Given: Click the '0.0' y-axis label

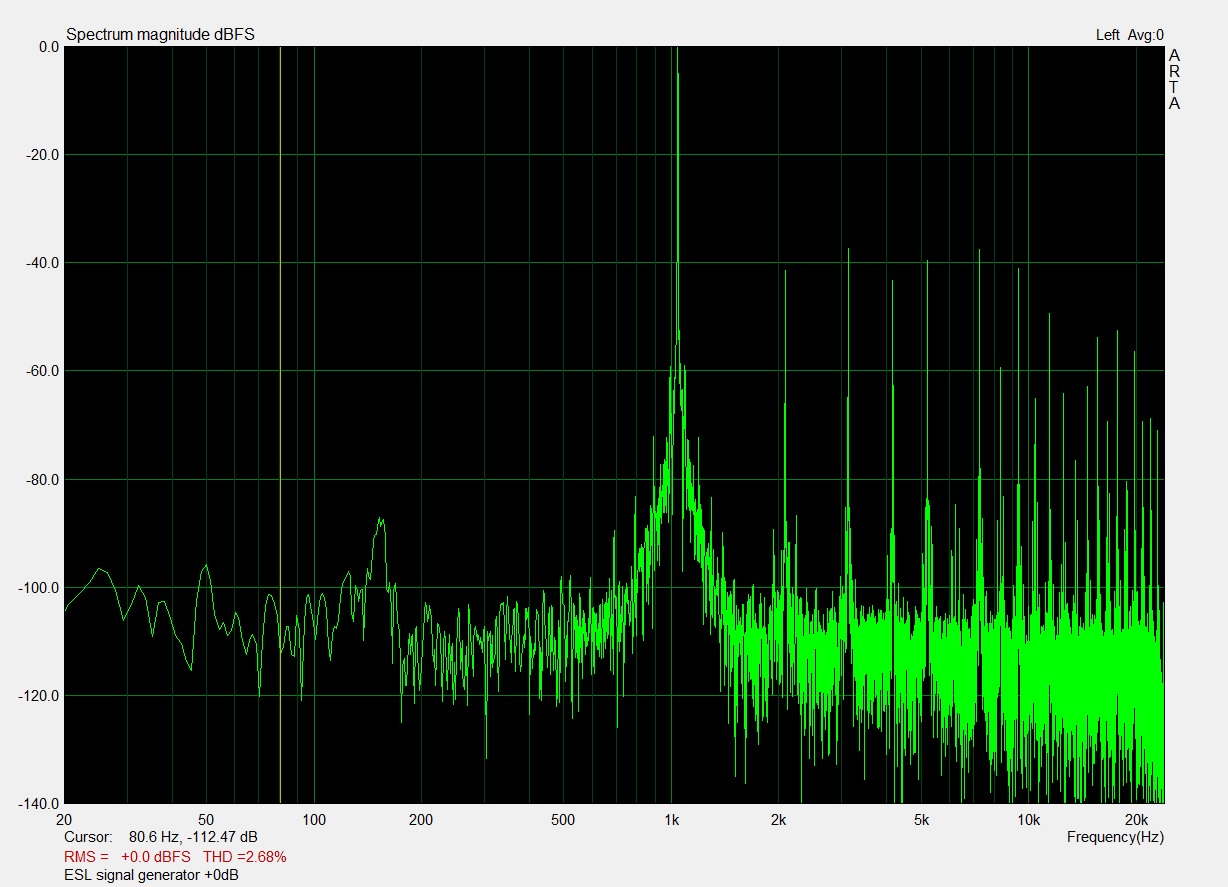Looking at the screenshot, I should [48, 47].
